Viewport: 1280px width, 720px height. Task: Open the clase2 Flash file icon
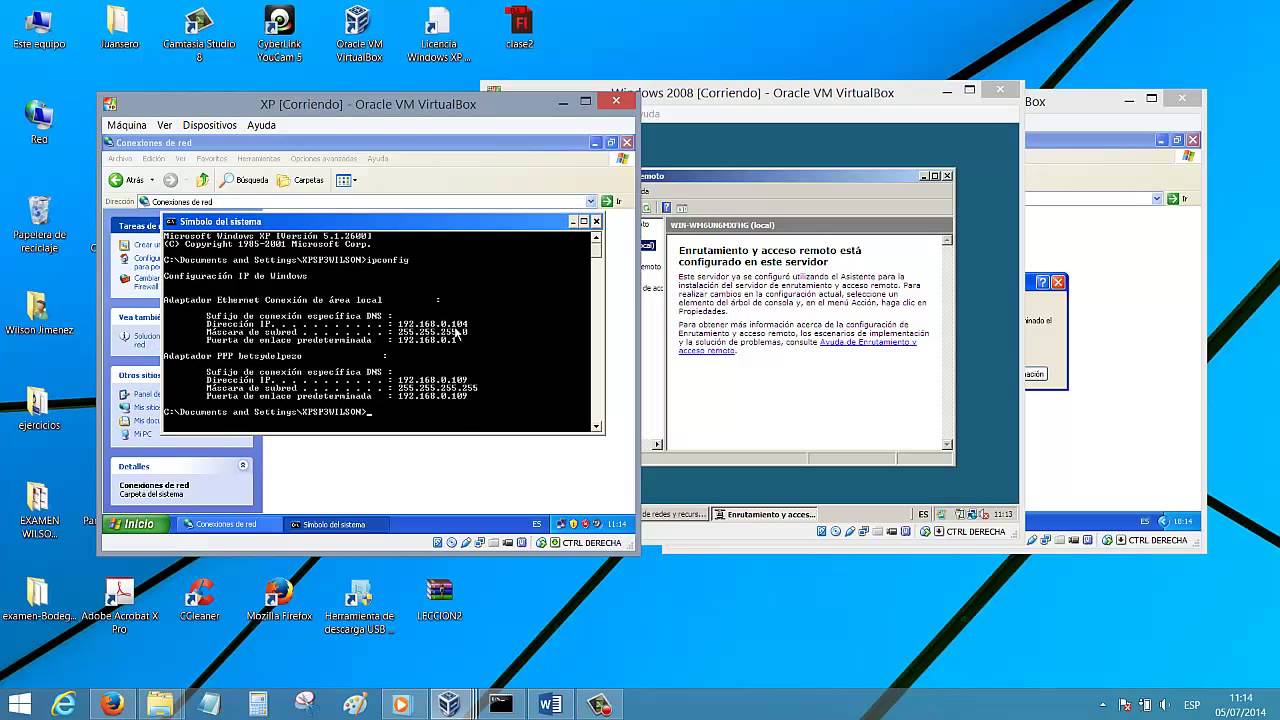[519, 28]
